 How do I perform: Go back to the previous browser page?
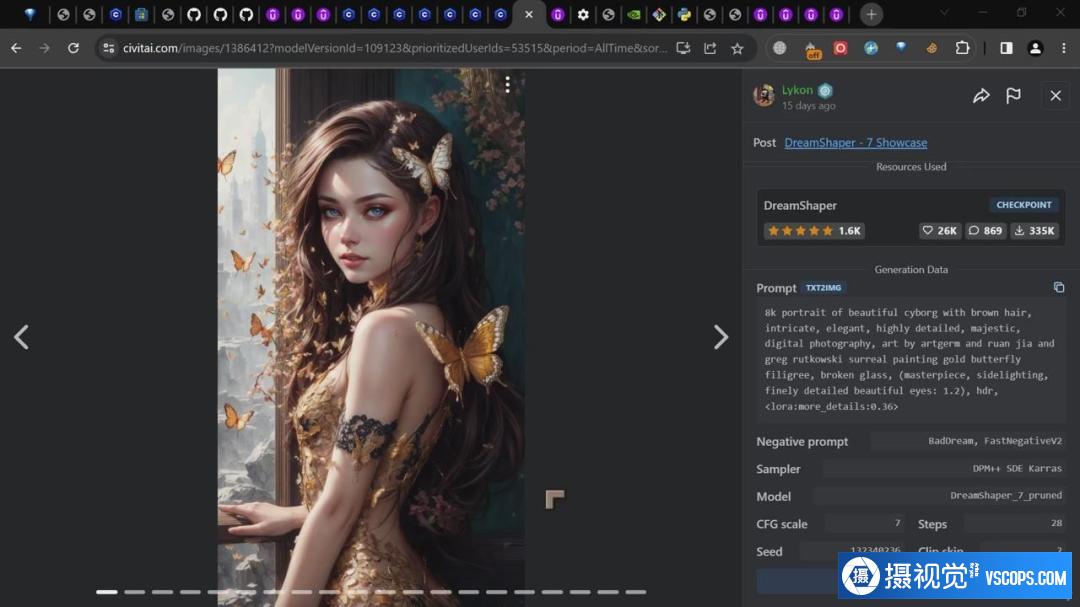pos(16,48)
